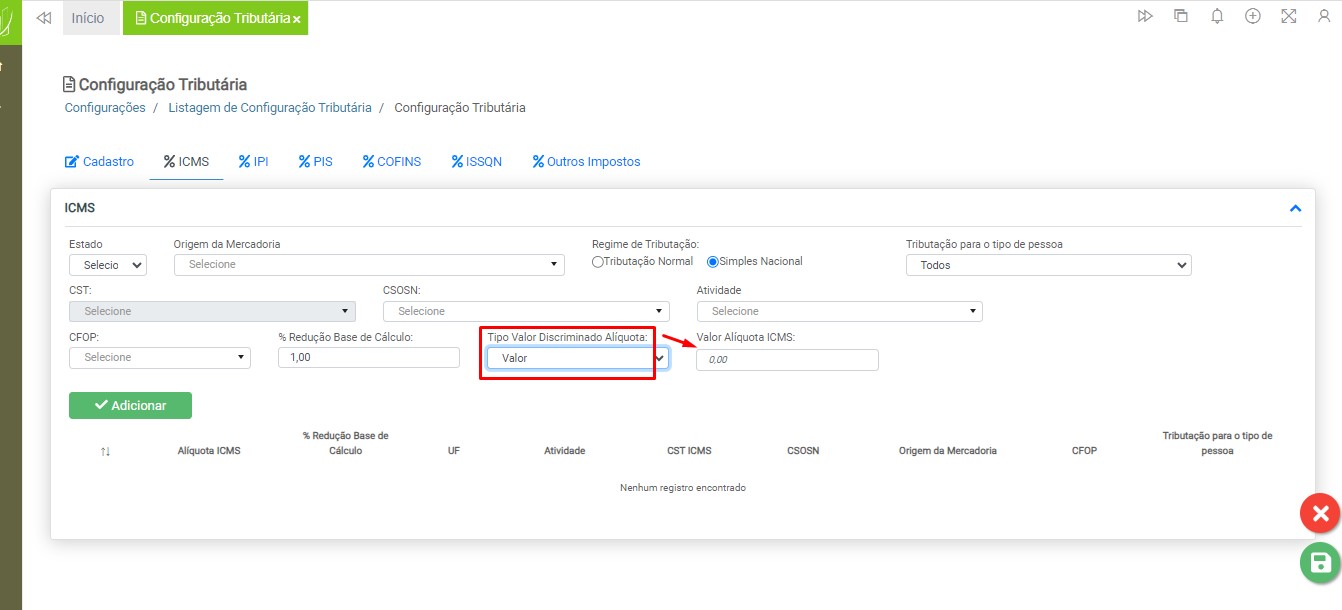Expand the Origem da Mercadoria dropdown
The height and width of the screenshot is (610, 1342).
[x=369, y=265]
